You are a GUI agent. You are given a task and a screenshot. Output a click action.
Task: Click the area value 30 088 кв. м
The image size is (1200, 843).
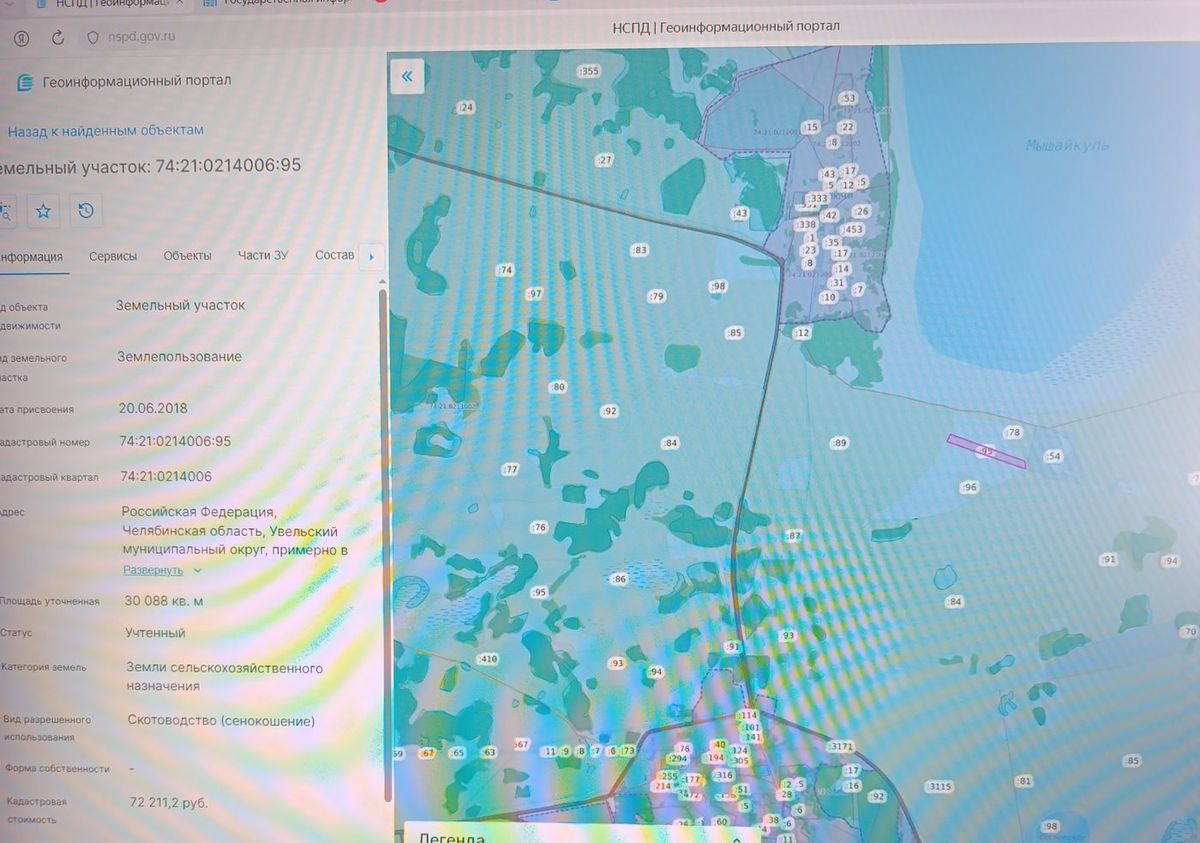[x=164, y=601]
